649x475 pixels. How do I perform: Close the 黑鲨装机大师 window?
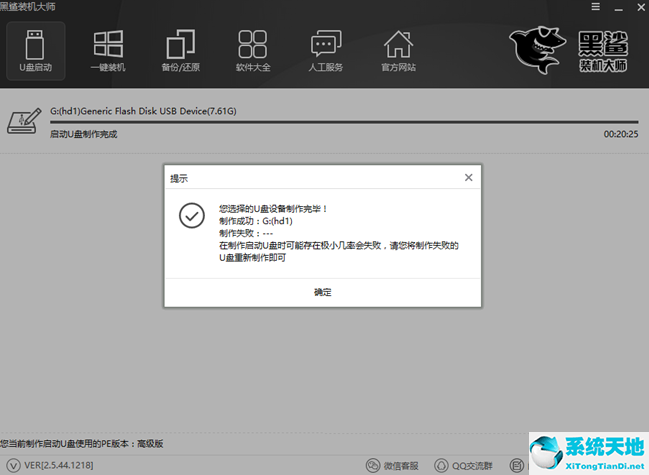click(641, 7)
